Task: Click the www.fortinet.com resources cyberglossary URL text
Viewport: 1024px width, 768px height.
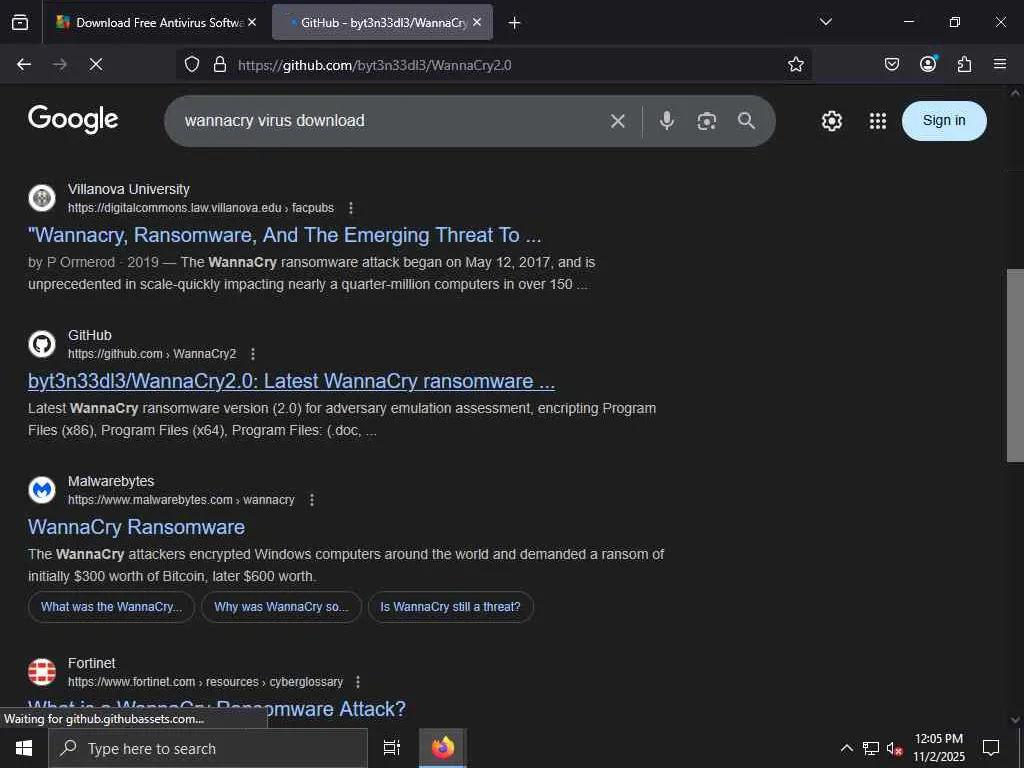Action: click(205, 682)
